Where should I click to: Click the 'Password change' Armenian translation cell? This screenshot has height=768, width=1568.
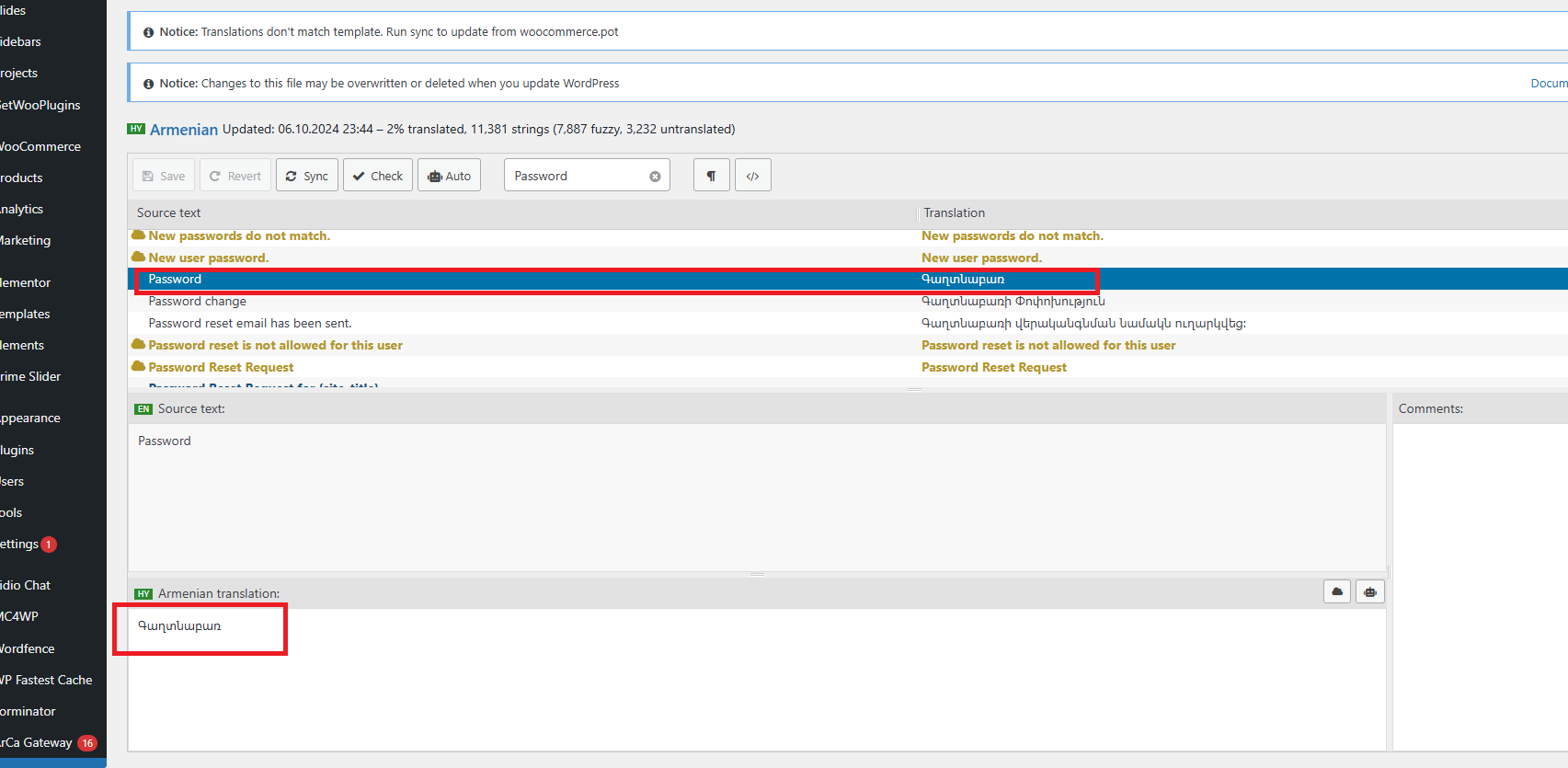point(1013,301)
